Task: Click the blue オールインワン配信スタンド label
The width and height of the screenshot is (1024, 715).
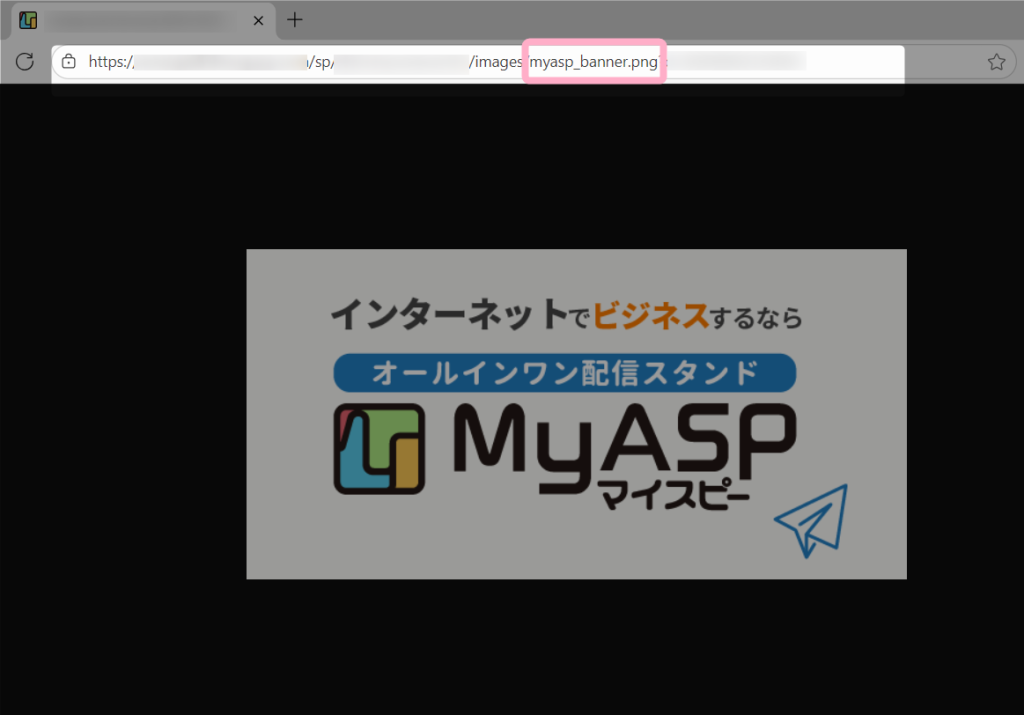Action: (x=564, y=373)
